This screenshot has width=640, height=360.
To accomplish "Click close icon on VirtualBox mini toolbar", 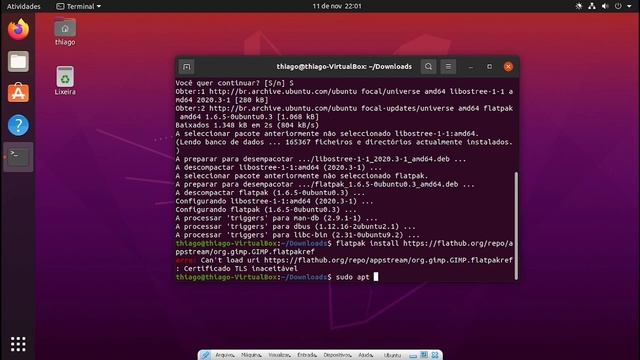I will click(435, 355).
